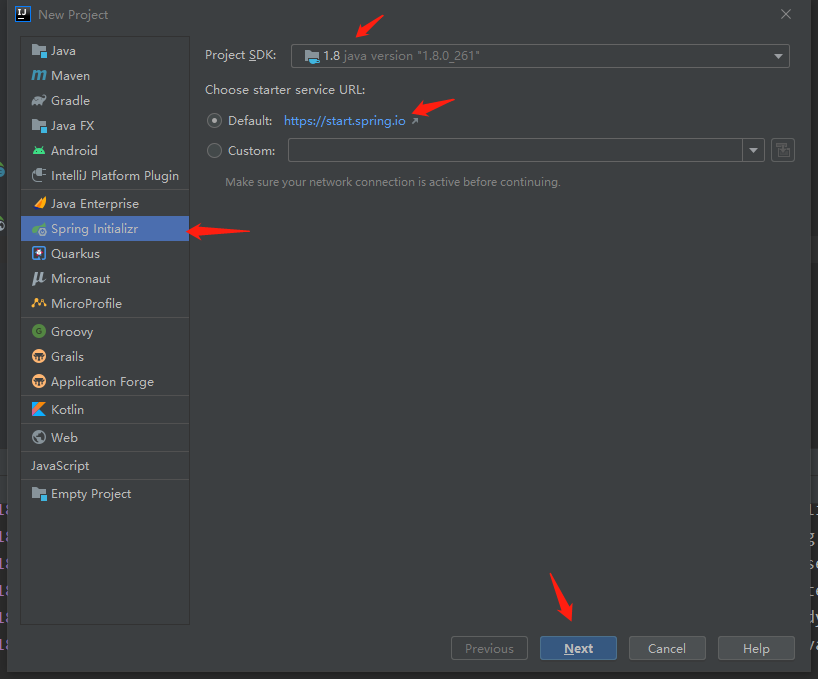The width and height of the screenshot is (818, 679).
Task: Select the Default starter URL radio button
Action: tap(214, 121)
